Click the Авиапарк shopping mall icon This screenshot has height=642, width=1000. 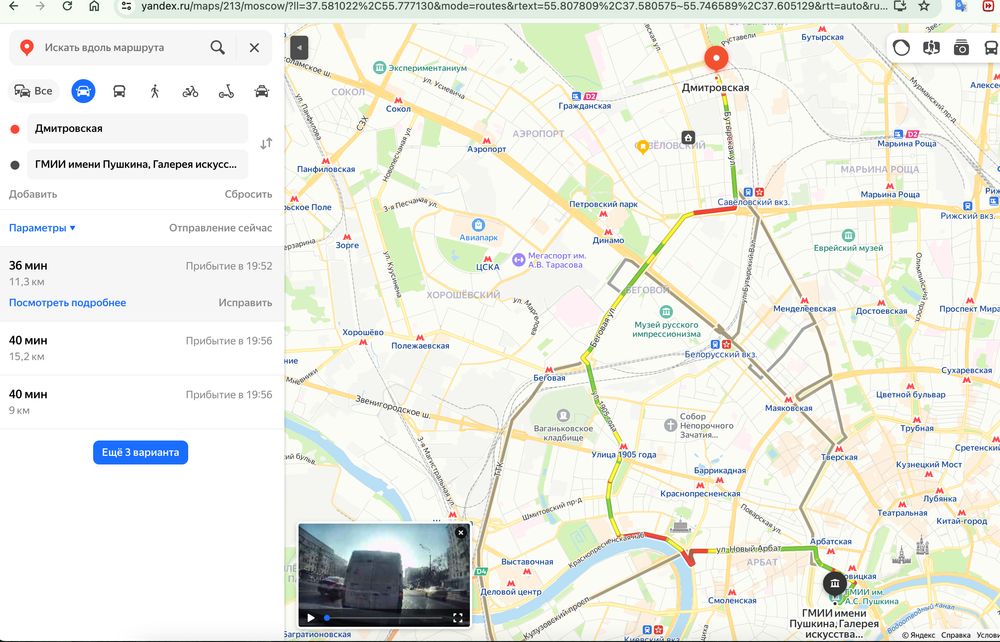coord(478,224)
